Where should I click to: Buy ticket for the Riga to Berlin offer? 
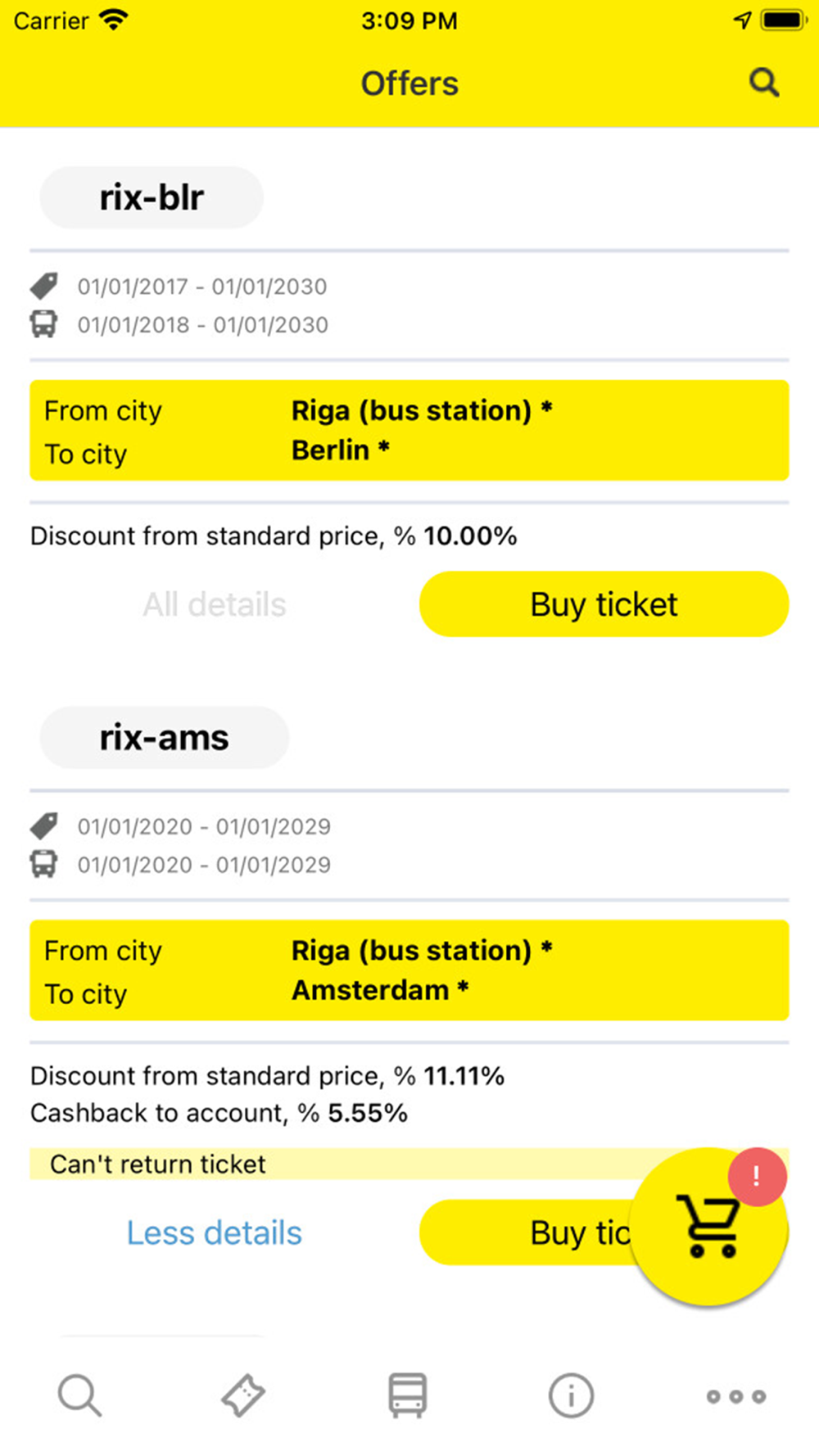[604, 604]
